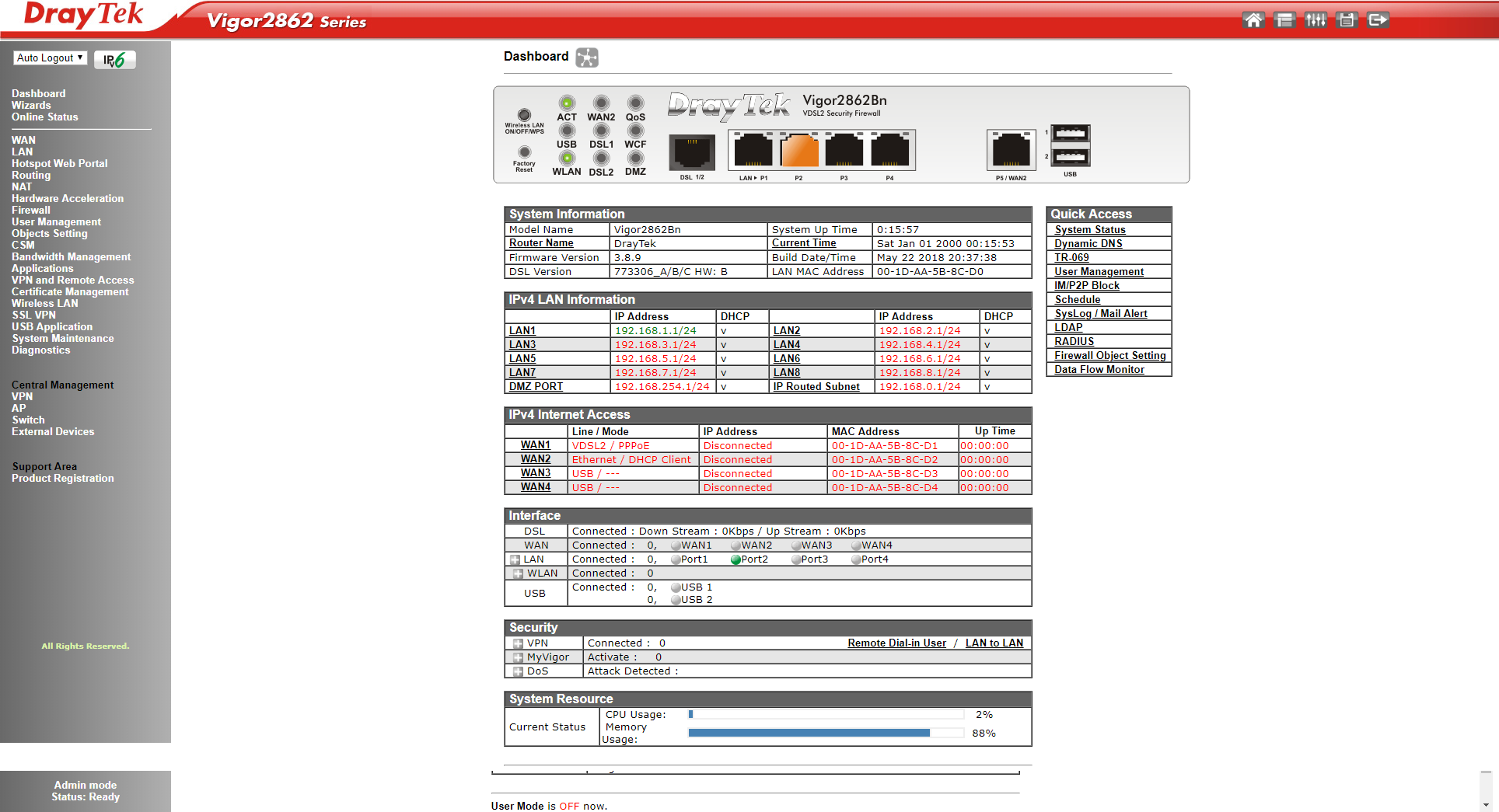Click the WAN4 status indicator in Interface
The image size is (1499, 812).
point(856,545)
